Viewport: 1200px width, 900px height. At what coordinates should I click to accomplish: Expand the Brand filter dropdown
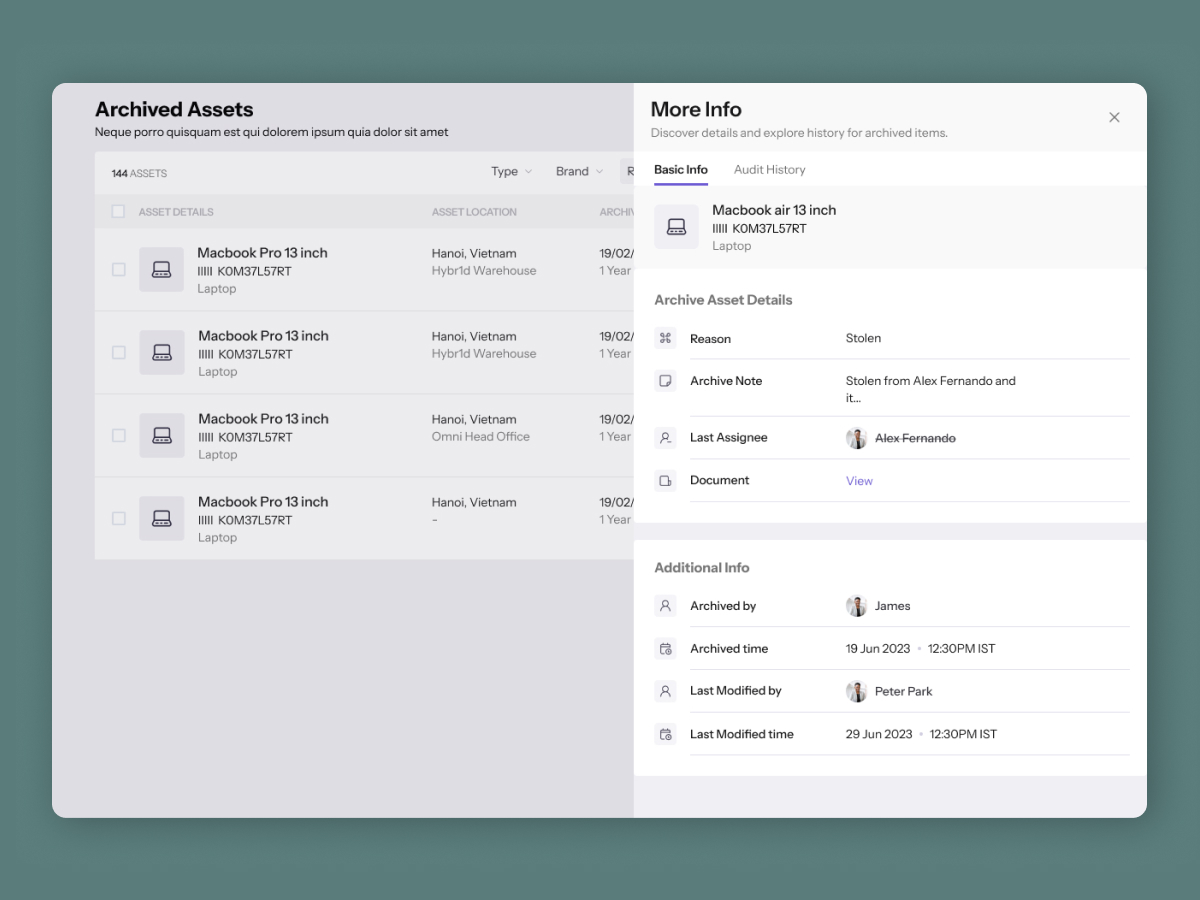click(579, 172)
